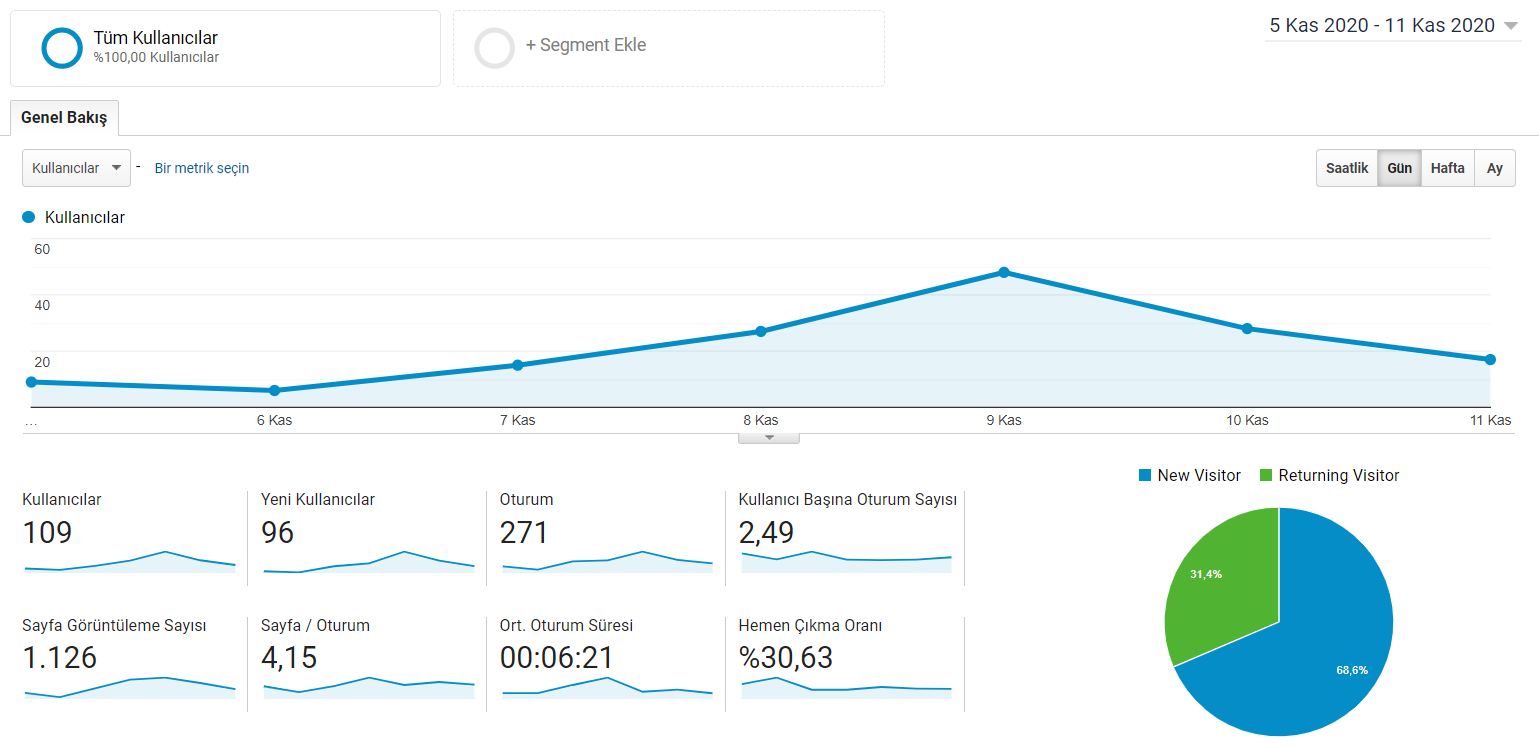This screenshot has width=1539, height=748.
Task: Select the 6 Kas data point on chart
Action: point(274,390)
